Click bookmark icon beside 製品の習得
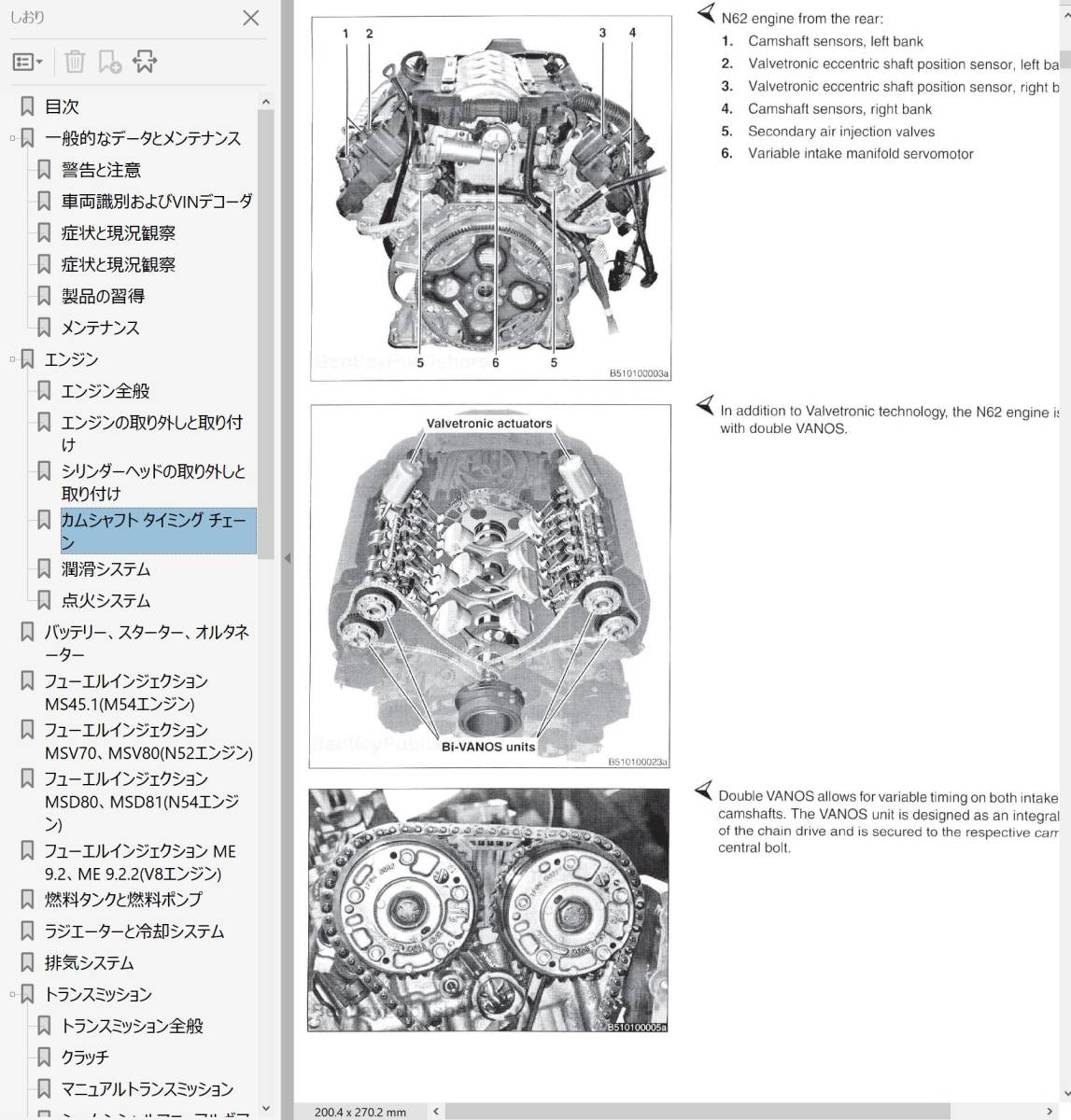 point(44,296)
